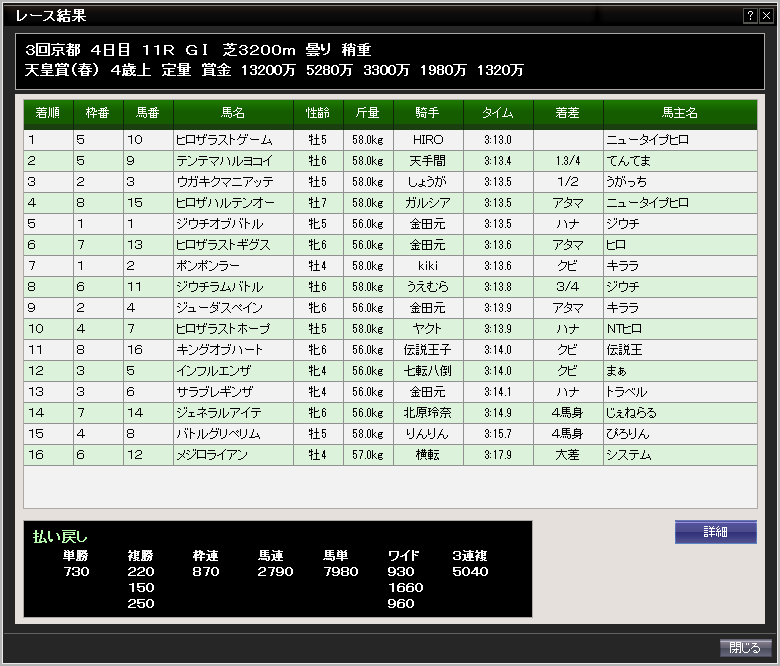Screen dimensions: 780x666
Task: Click the 3連複 payout value 5040
Action: tap(471, 571)
